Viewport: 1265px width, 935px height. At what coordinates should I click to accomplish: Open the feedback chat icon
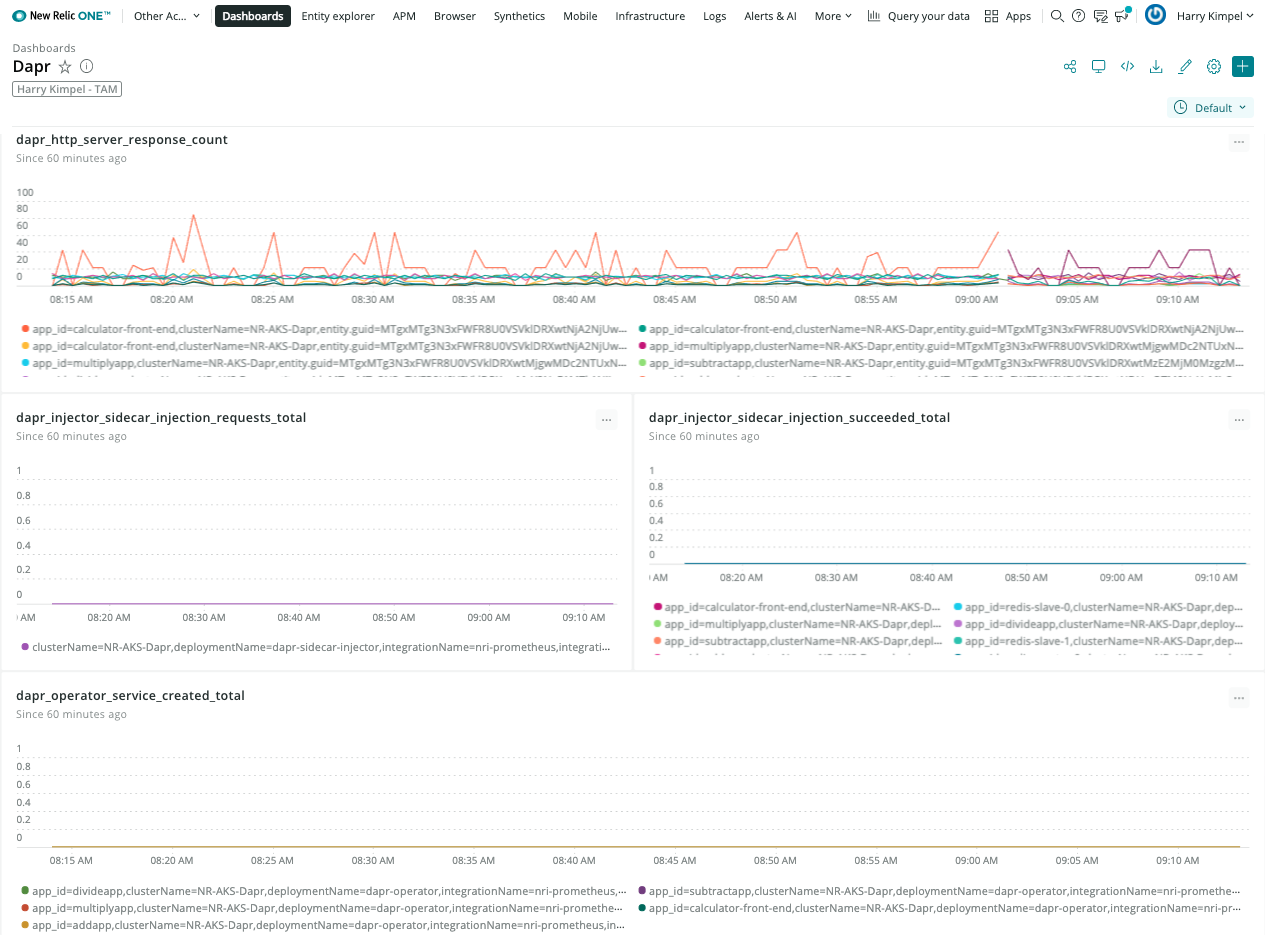click(x=1100, y=16)
